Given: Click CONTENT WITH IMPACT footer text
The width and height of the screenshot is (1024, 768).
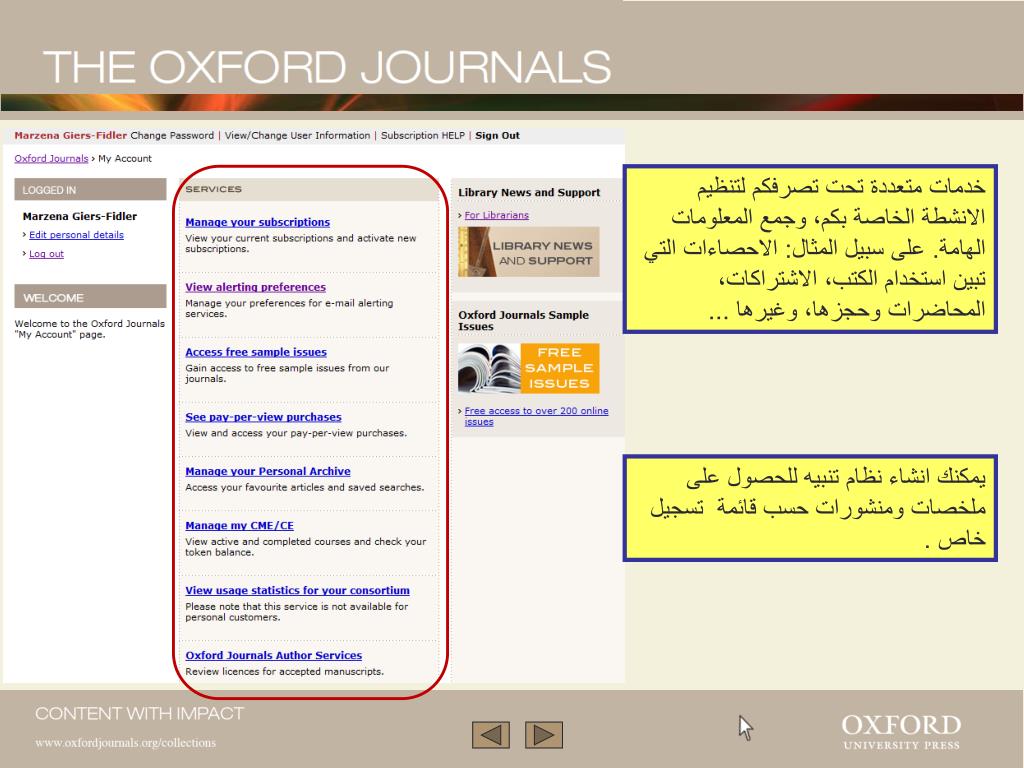Looking at the screenshot, I should point(140,713).
